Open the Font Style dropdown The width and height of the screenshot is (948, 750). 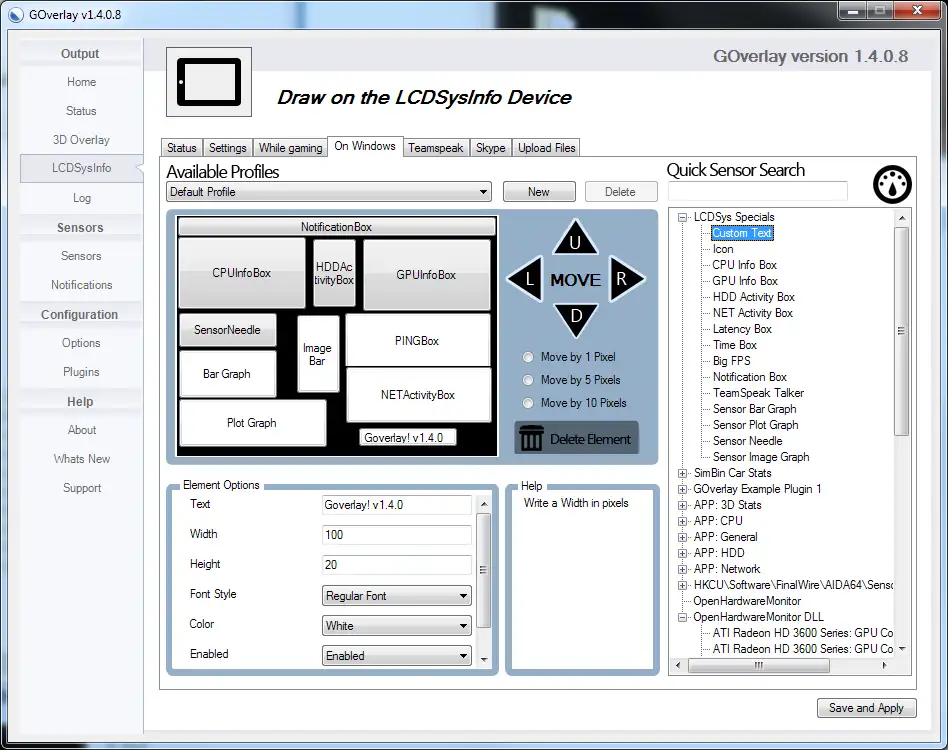[397, 596]
